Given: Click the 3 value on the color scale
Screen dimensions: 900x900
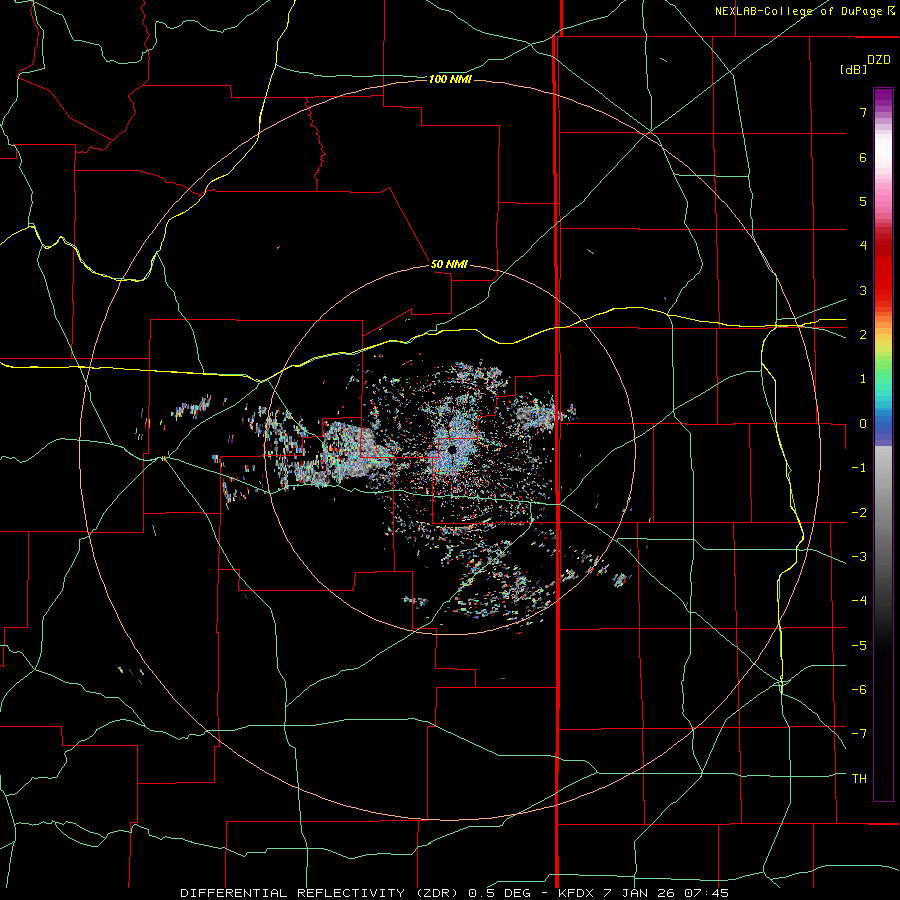Looking at the screenshot, I should [x=863, y=290].
